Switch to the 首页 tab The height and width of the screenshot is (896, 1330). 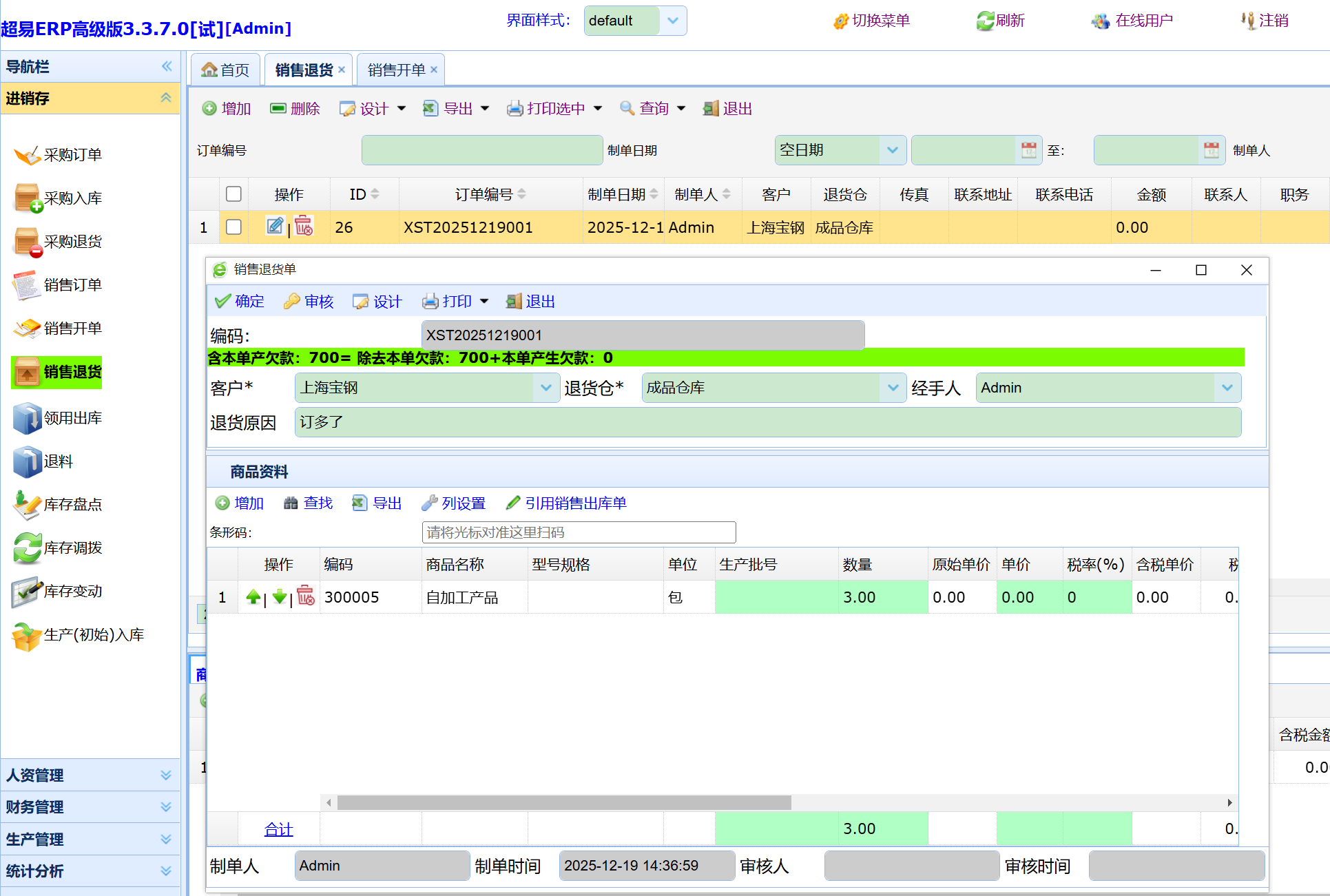click(x=226, y=70)
